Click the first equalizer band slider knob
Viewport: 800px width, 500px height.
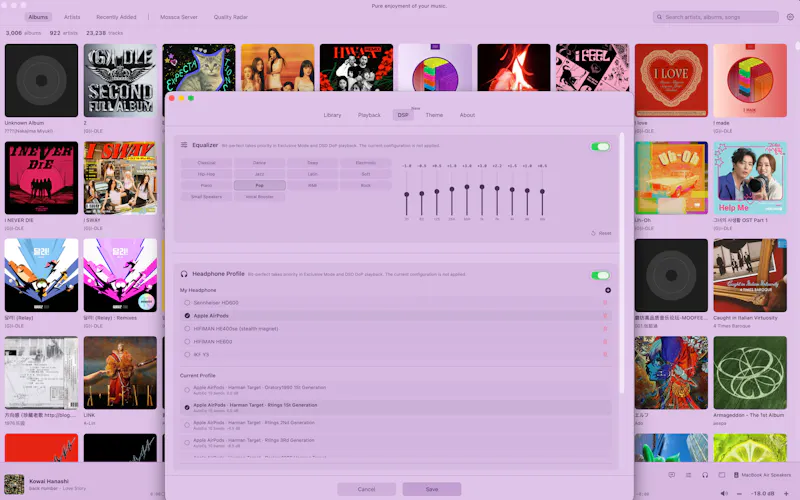pyautogui.click(x=407, y=195)
